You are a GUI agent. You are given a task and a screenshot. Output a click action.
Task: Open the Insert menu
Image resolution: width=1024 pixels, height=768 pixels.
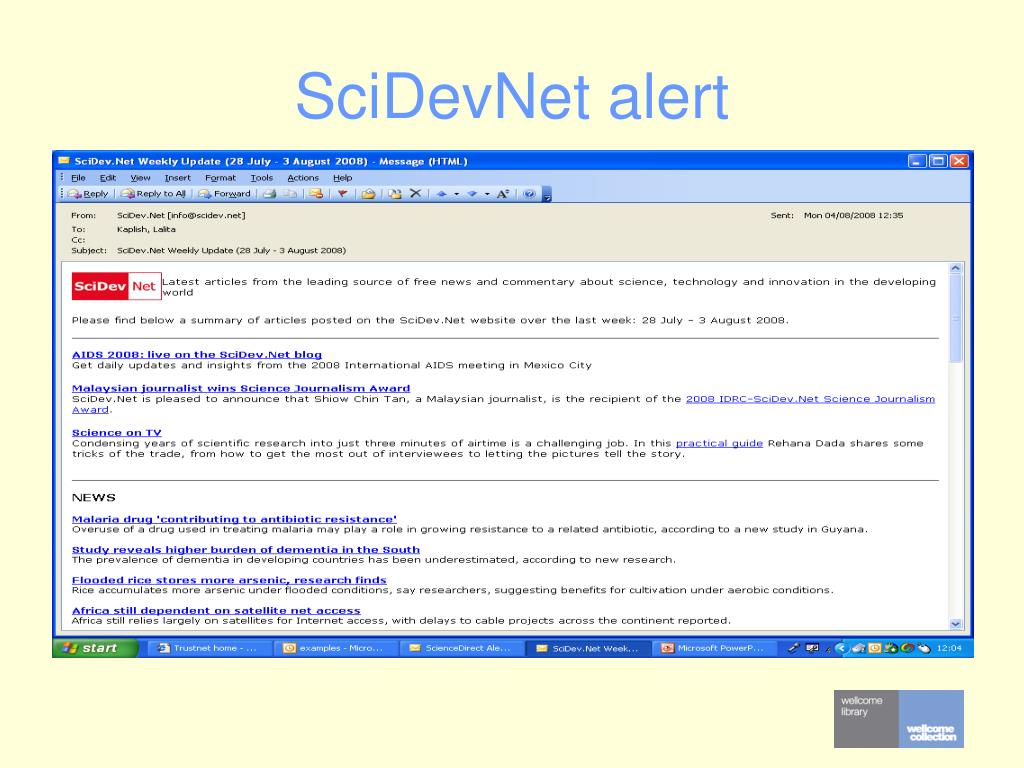[178, 178]
